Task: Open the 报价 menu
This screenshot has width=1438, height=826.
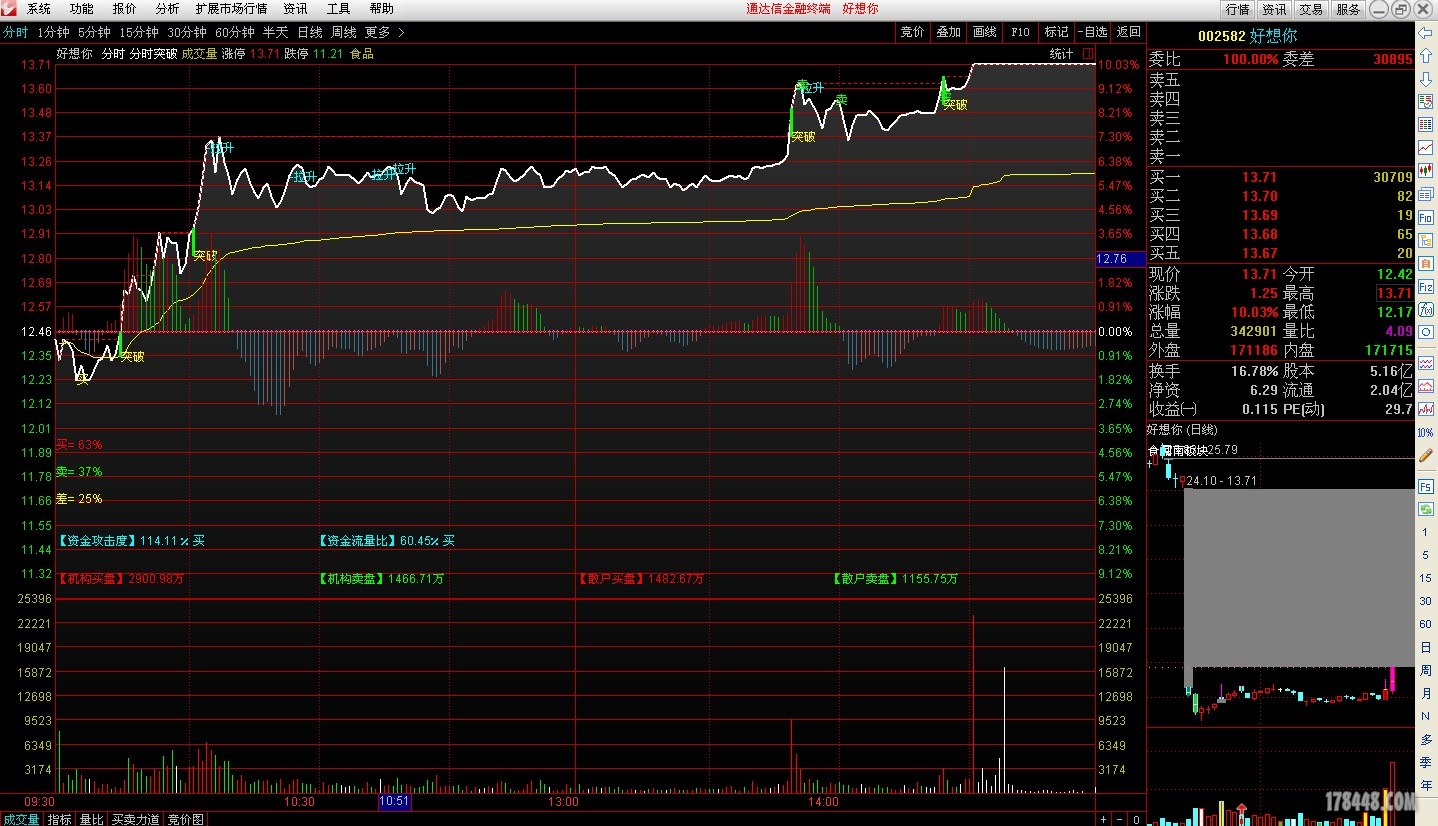Action: point(125,9)
